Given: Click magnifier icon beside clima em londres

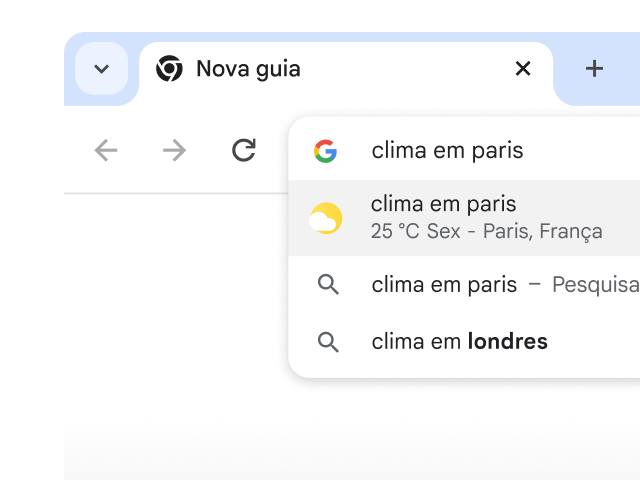Looking at the screenshot, I should point(328,342).
